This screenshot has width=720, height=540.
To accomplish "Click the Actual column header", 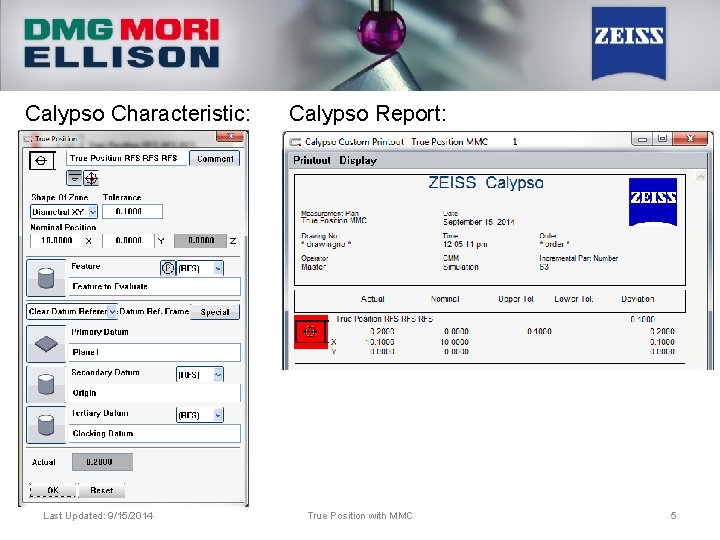I will click(x=372, y=299).
